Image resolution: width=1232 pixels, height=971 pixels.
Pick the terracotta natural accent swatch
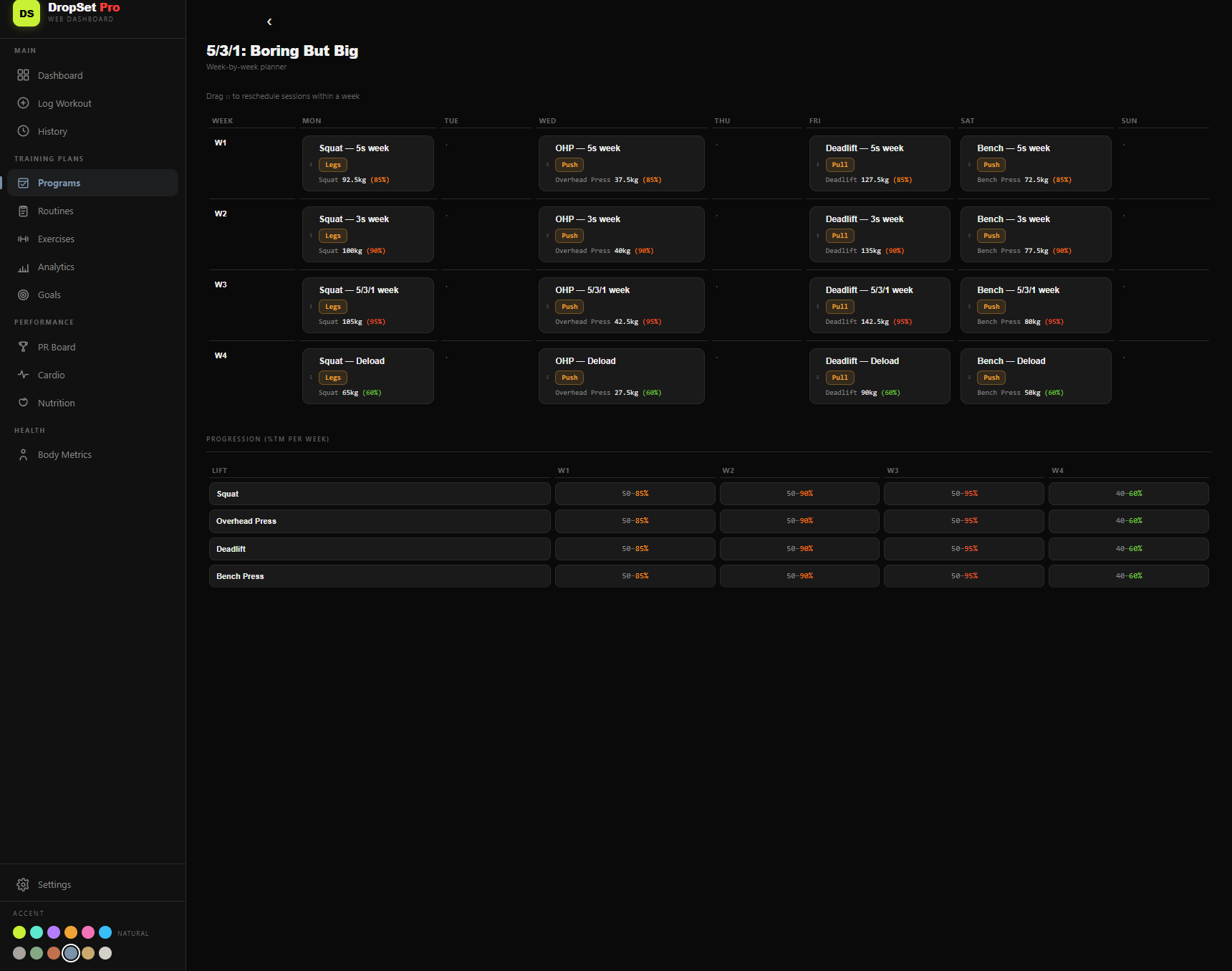point(54,953)
